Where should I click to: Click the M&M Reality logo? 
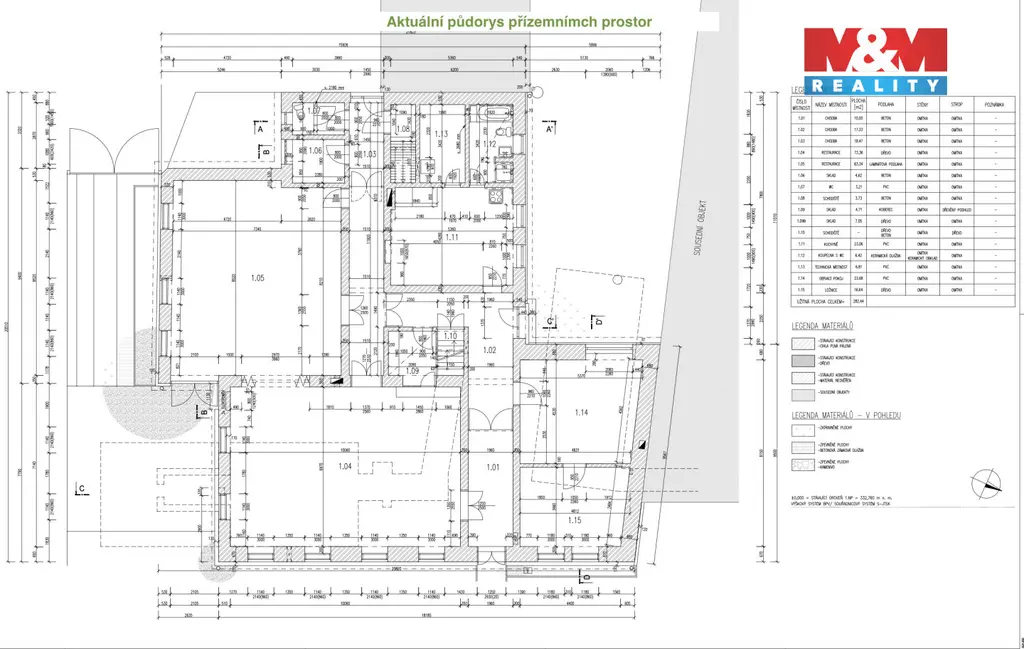pos(876,60)
